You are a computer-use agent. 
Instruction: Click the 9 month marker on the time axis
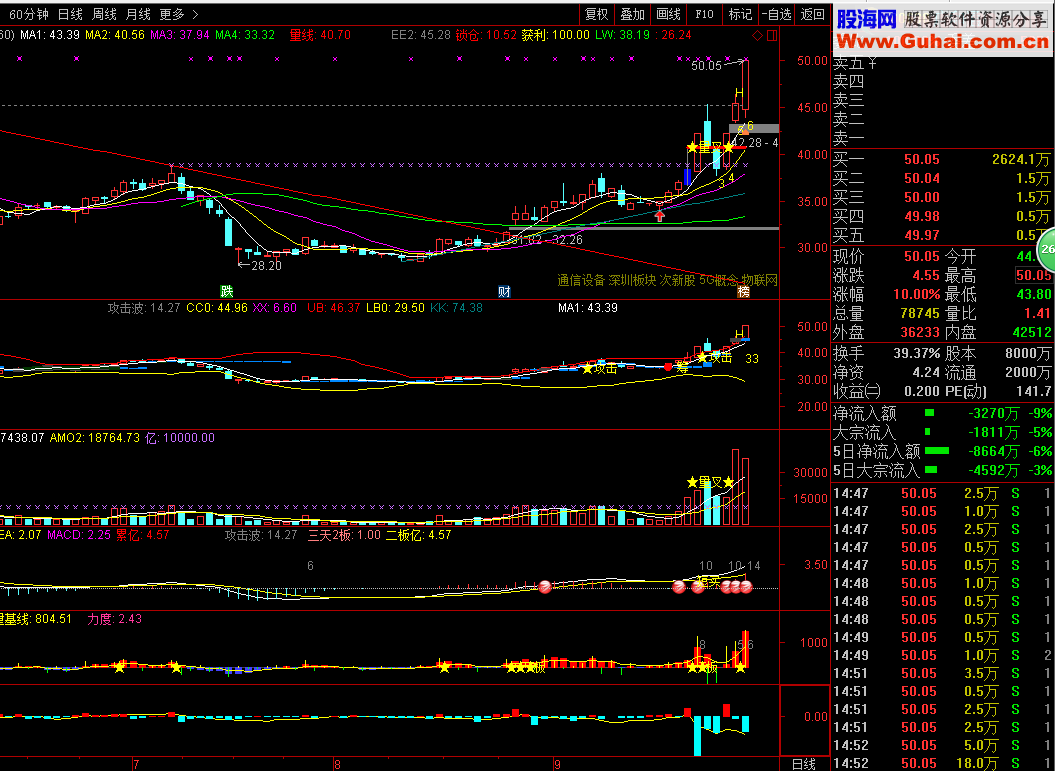pos(557,764)
